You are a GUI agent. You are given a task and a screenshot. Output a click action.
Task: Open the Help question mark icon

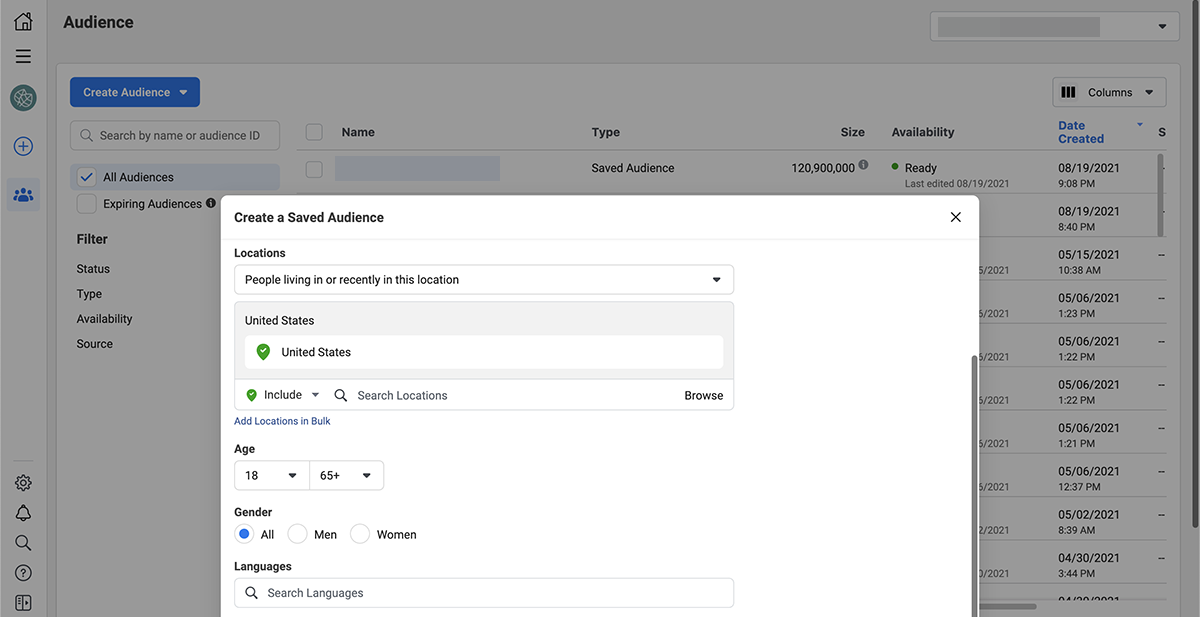click(x=23, y=573)
